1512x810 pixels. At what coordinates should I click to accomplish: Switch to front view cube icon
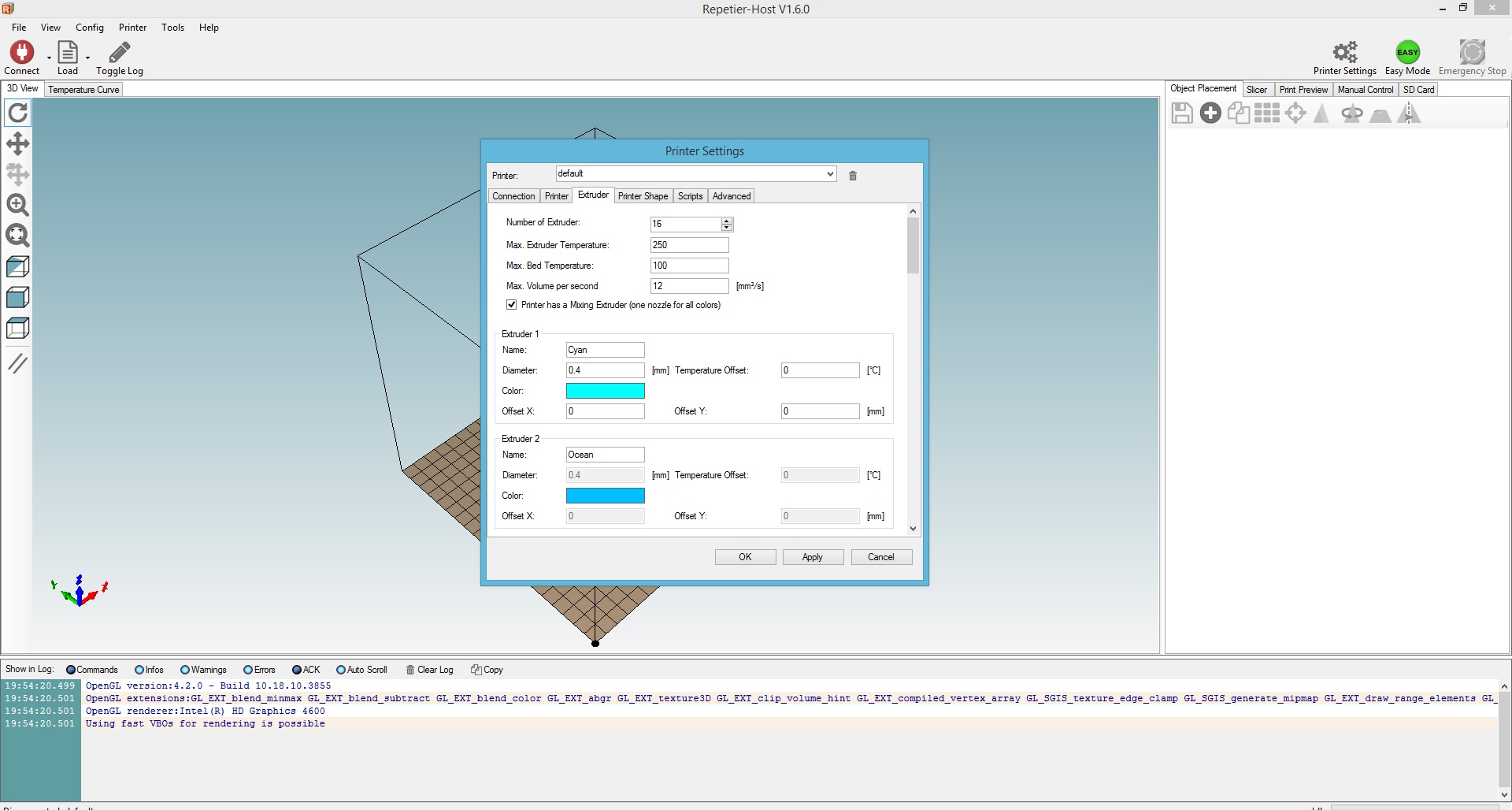coord(17,297)
